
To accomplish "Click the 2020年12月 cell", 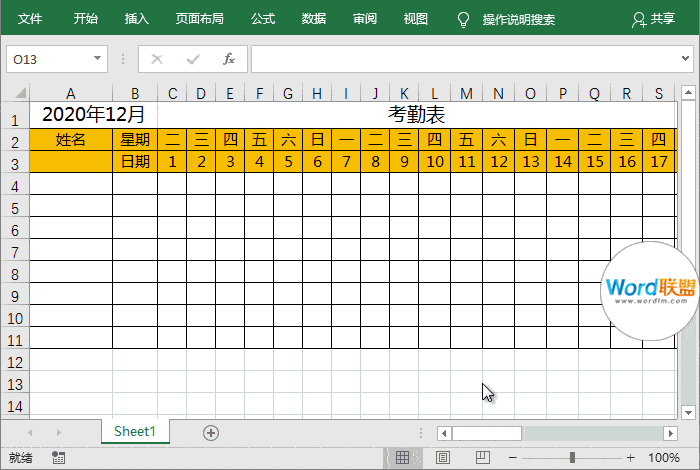I will [x=93, y=115].
